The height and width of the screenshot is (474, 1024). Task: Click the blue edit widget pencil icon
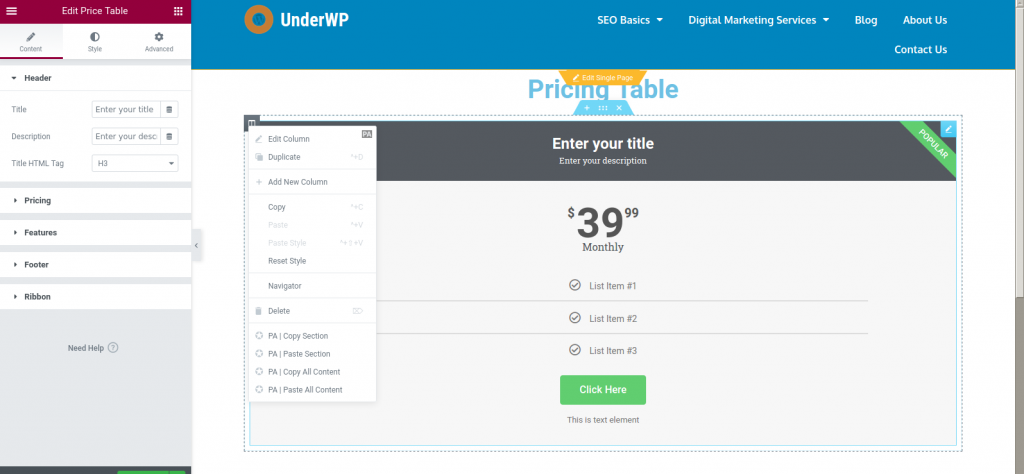[x=948, y=129]
